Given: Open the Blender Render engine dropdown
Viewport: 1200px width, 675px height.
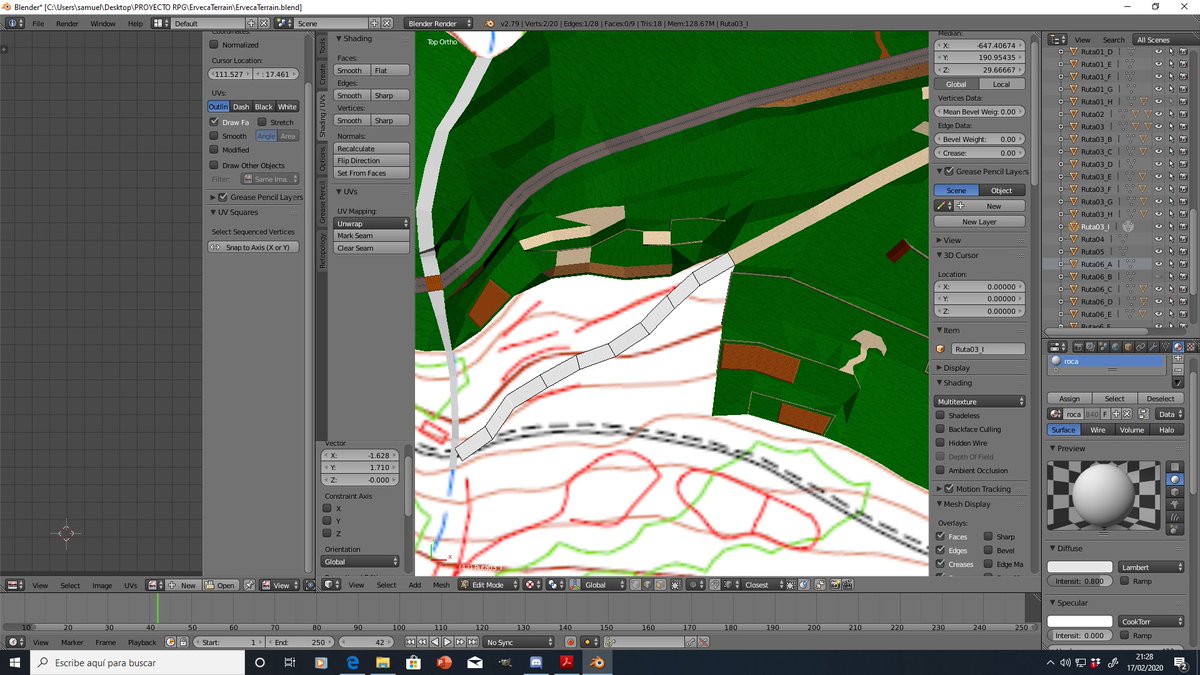Looking at the screenshot, I should pyautogui.click(x=438, y=22).
